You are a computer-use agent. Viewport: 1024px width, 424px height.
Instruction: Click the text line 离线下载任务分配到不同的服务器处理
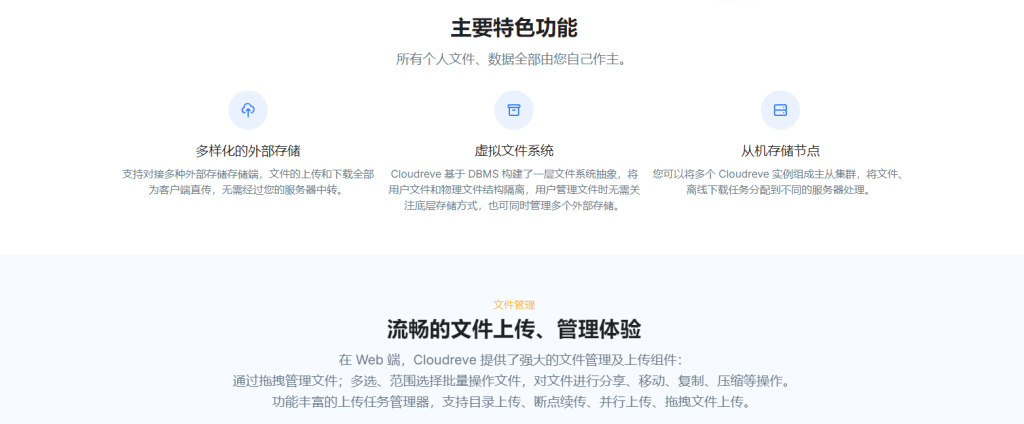tap(778, 189)
